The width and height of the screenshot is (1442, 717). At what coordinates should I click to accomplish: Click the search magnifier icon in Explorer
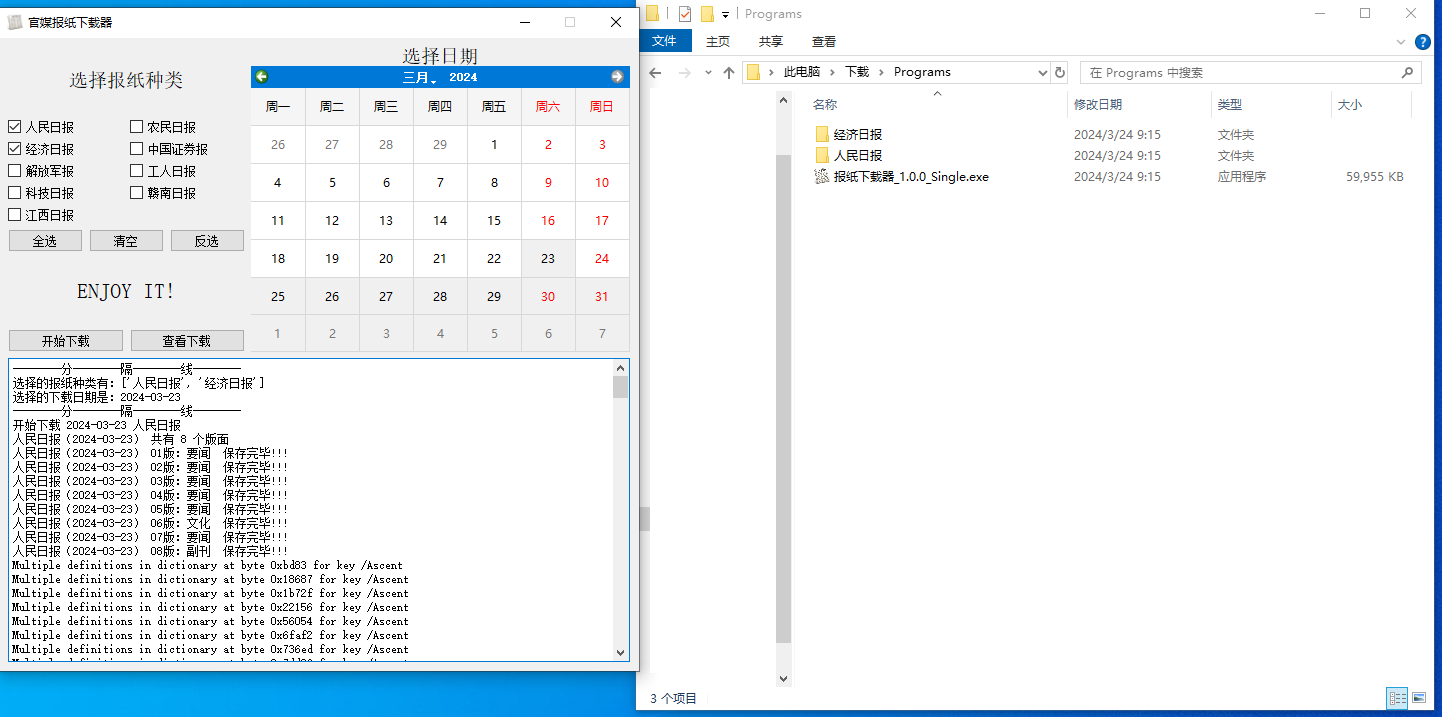point(1407,72)
